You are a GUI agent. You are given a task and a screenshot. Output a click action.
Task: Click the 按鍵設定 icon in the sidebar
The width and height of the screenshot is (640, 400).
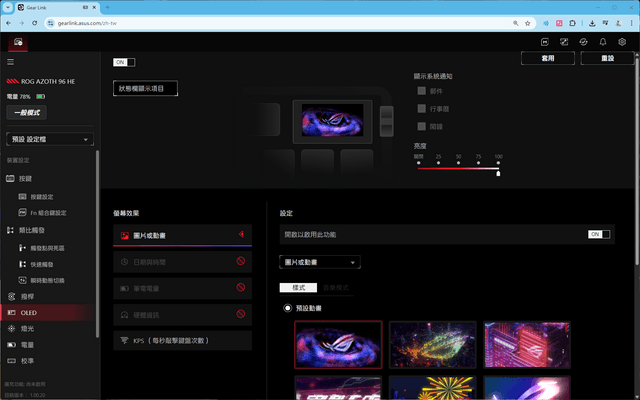tap(22, 197)
